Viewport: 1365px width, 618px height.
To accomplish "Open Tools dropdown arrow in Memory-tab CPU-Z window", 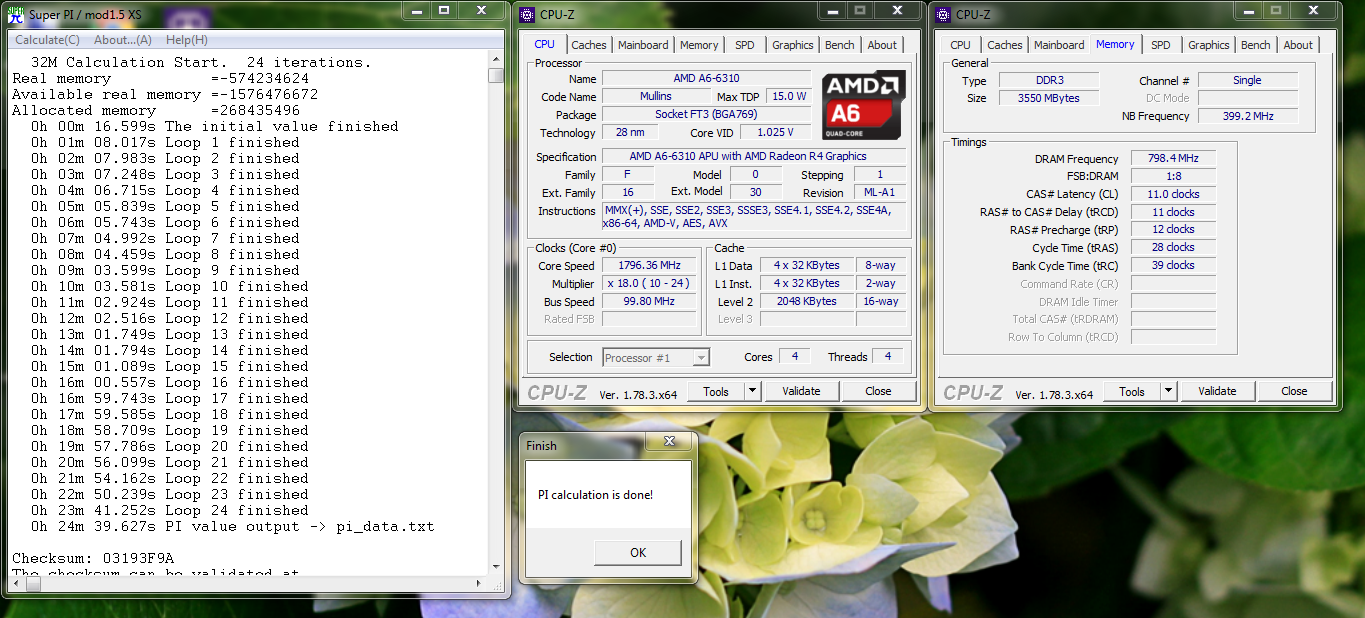I will point(1169,391).
